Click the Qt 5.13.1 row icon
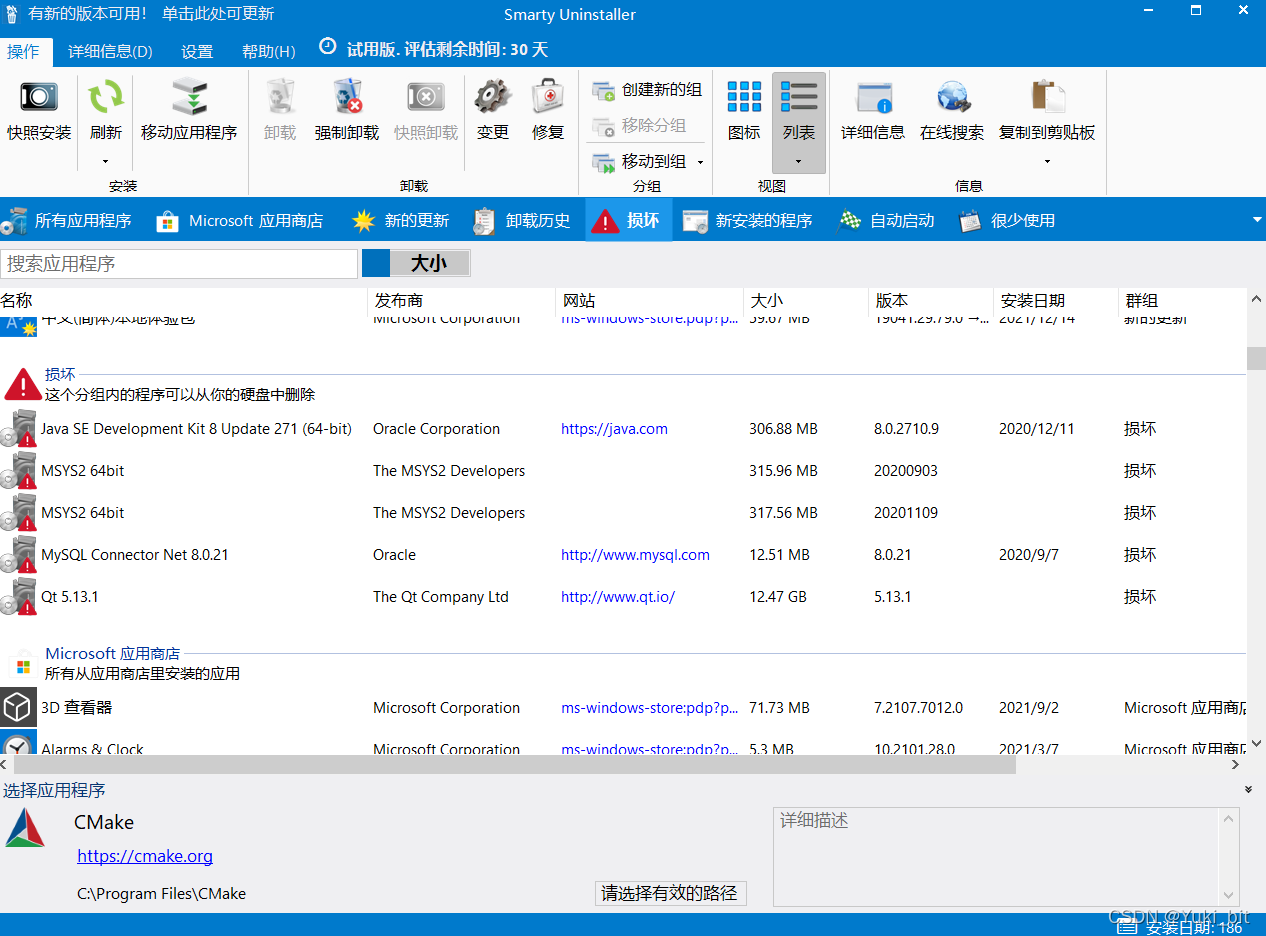The height and width of the screenshot is (936, 1266). tap(18, 596)
